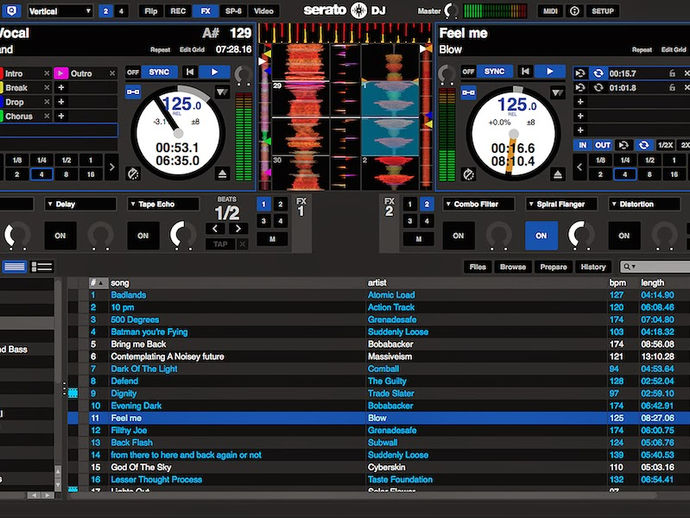Jump to start on right deck
690x518 pixels.
click(x=525, y=71)
